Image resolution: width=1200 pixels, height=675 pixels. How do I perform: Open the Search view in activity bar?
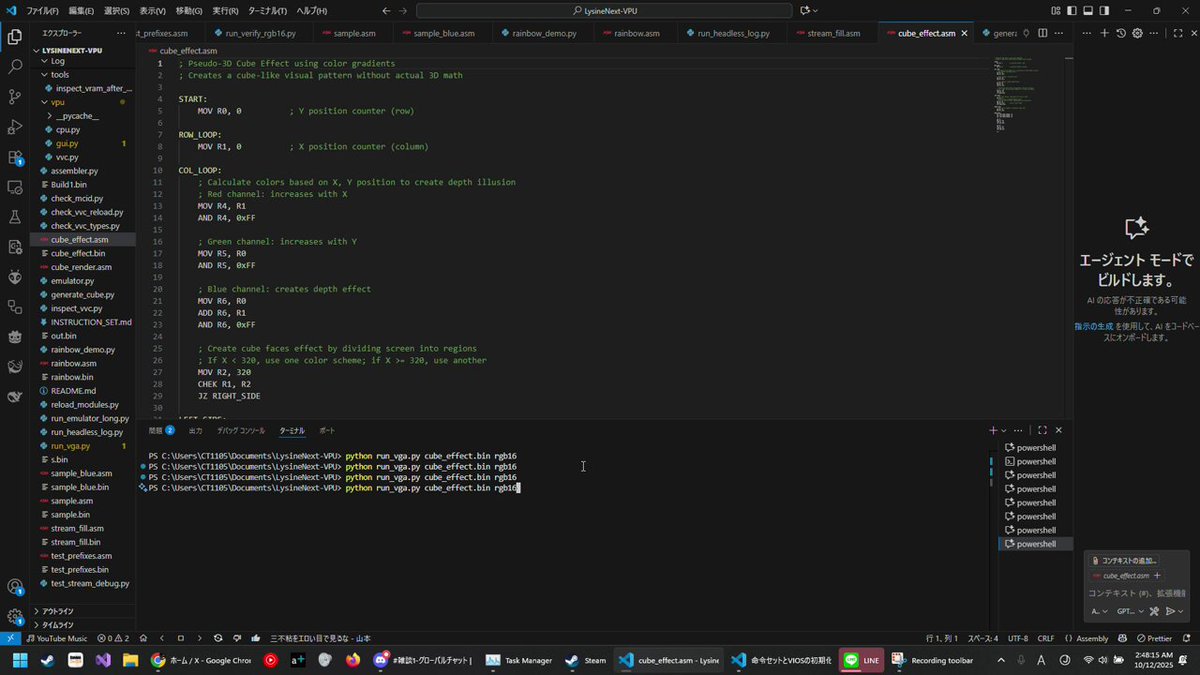(15, 67)
